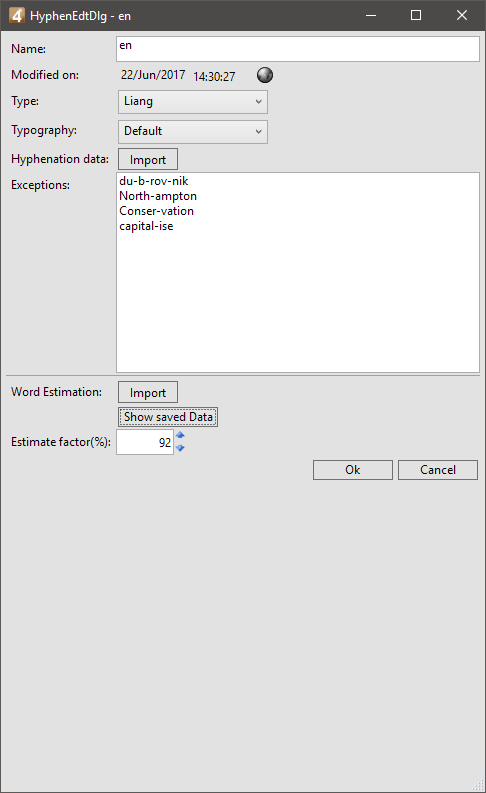Decrease Estimate factor with down arrow
Screen dimensions: 486x793
[180, 448]
